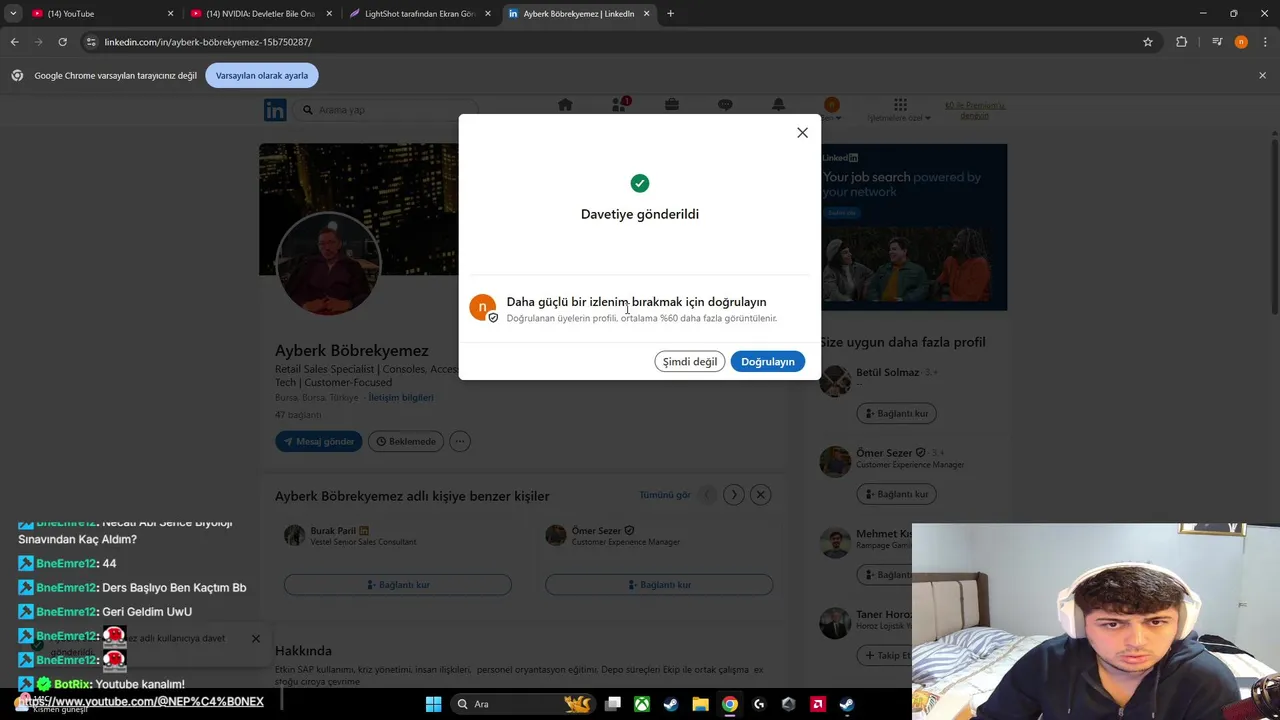Click Bağlantı kur under Ömer Sezer card

659,584
